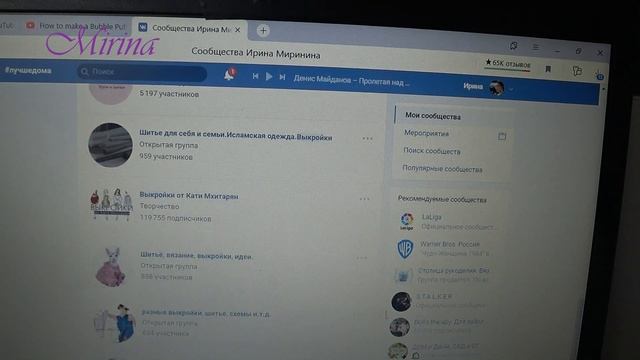Open more options for Шитье, вязание group
This screenshot has width=640, height=360.
point(361,258)
